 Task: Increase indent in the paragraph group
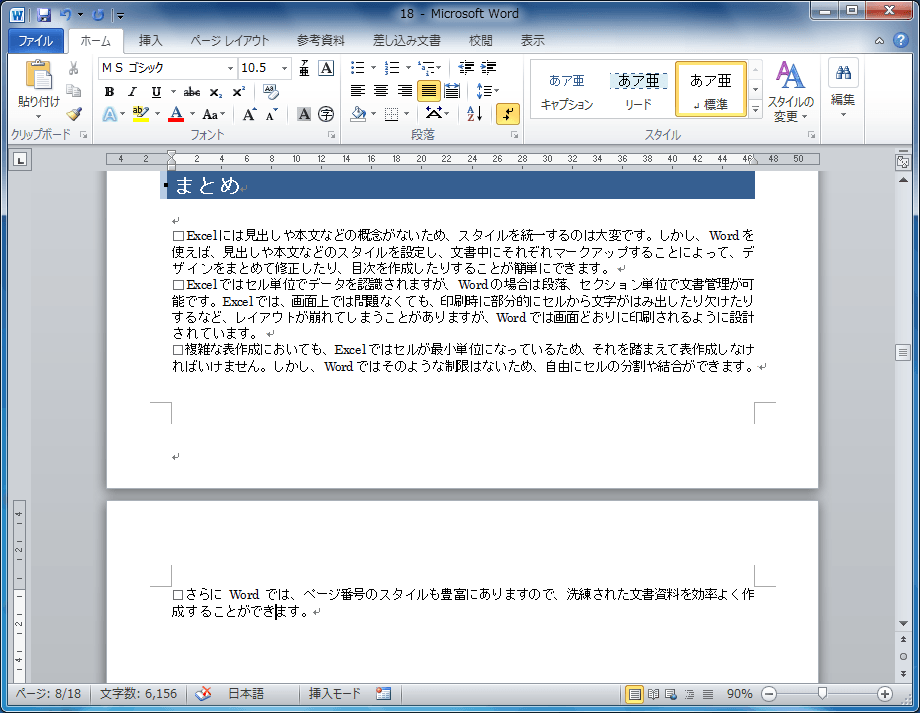point(488,68)
